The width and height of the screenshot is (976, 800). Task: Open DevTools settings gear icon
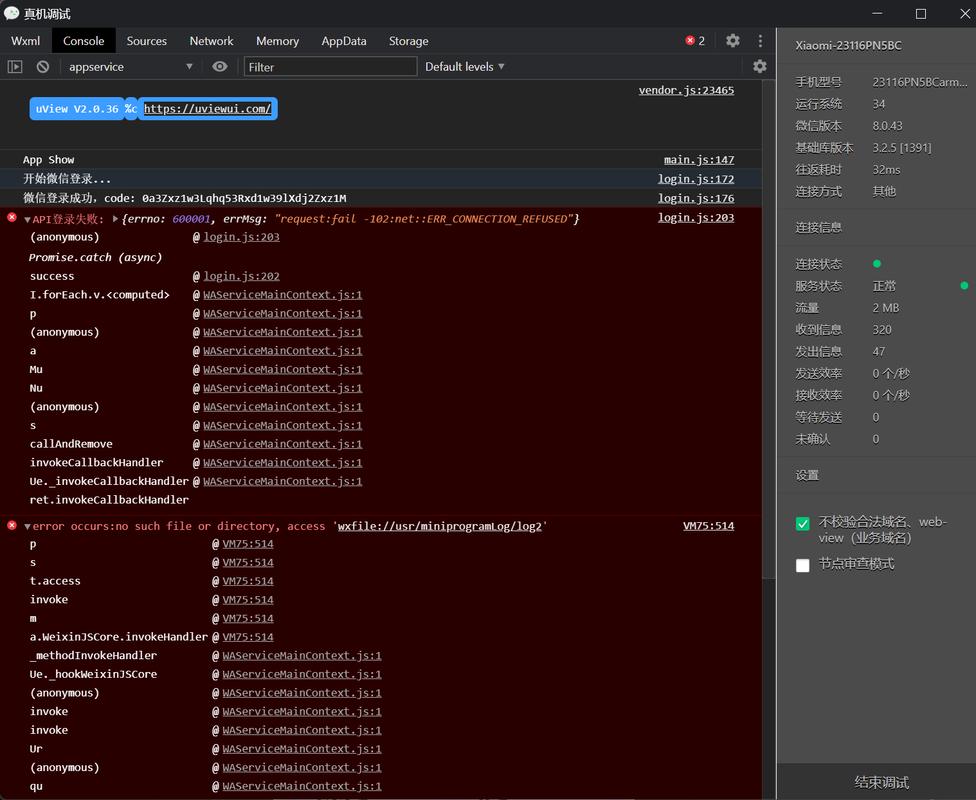[733, 41]
